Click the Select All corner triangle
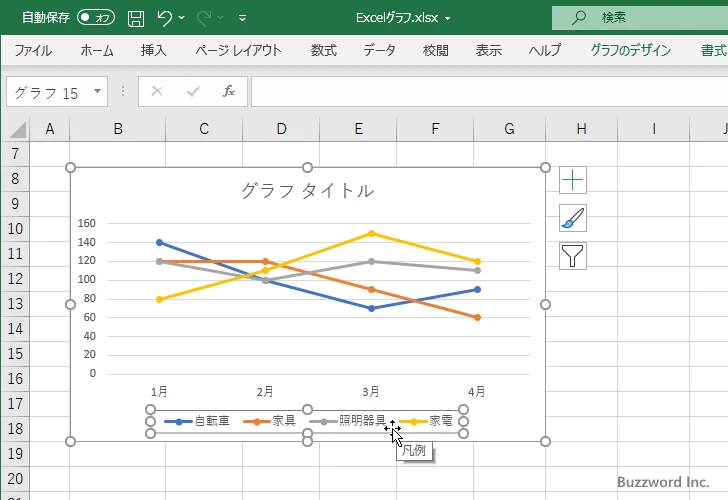Viewport: 728px width, 500px height. 17,129
